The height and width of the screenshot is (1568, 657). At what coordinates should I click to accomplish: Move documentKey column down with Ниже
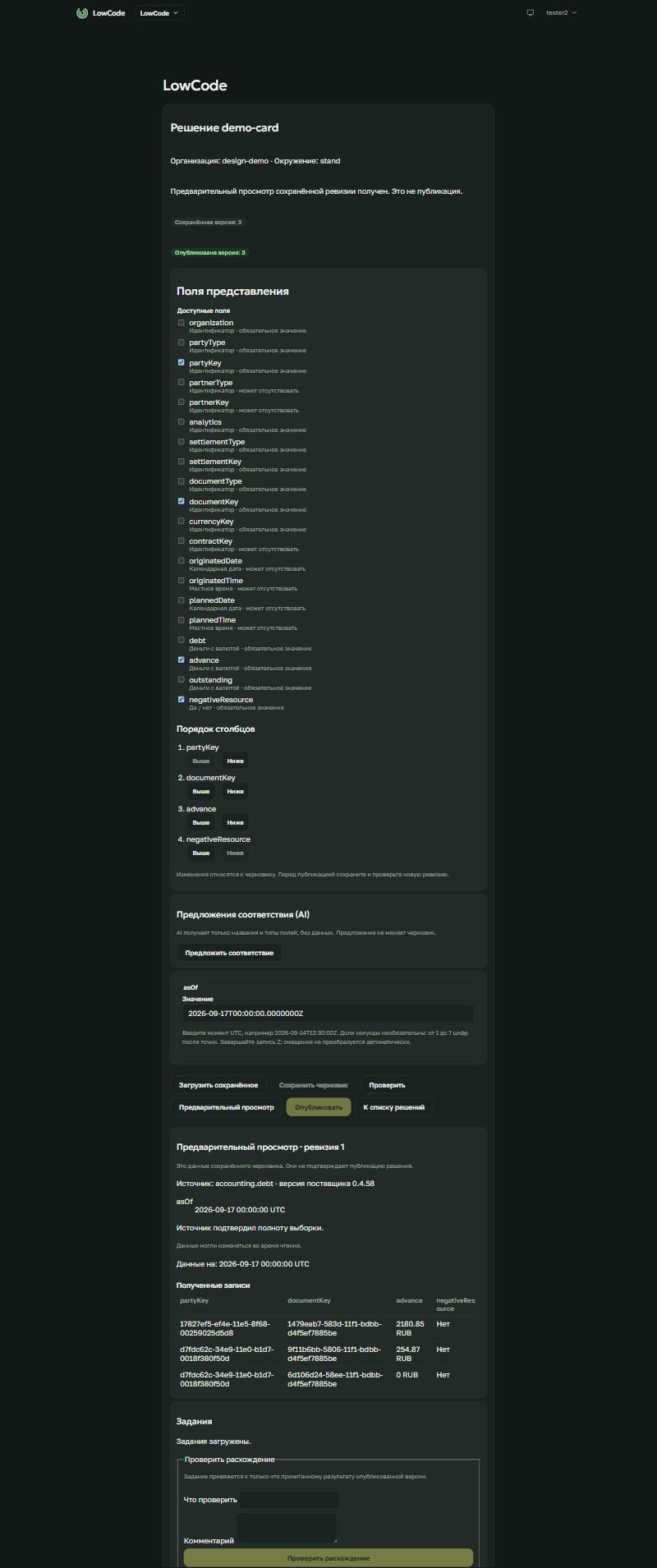coord(235,792)
